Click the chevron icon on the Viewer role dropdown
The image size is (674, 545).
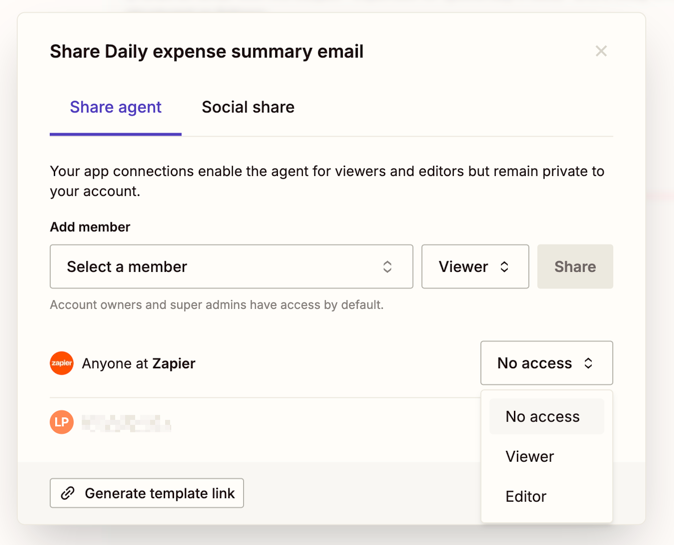[505, 267]
